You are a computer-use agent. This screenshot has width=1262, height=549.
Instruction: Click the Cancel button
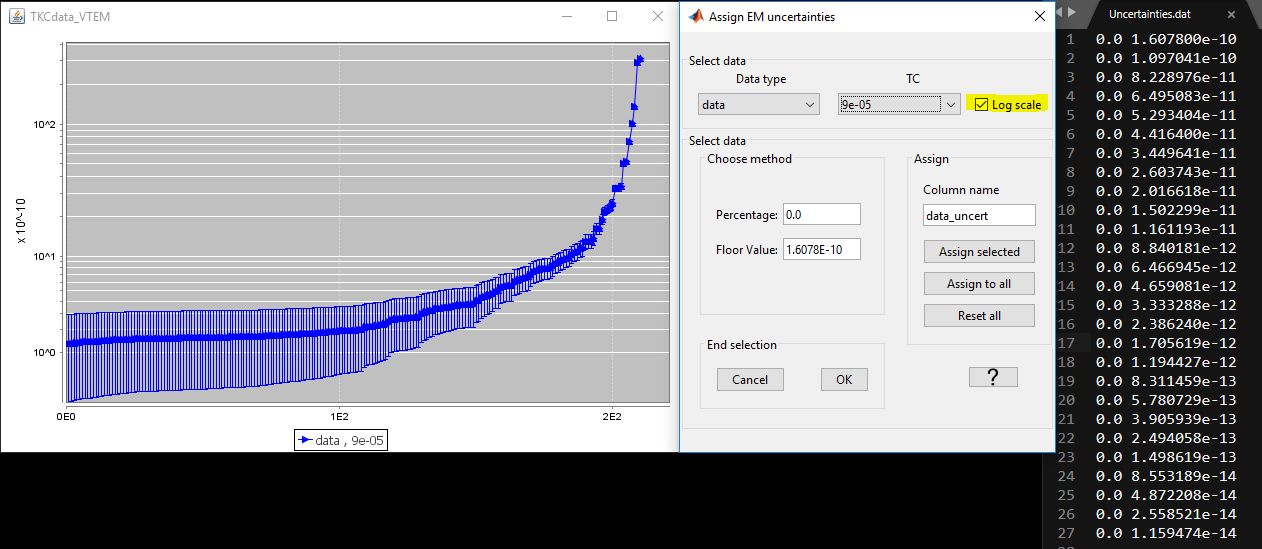[x=750, y=379]
